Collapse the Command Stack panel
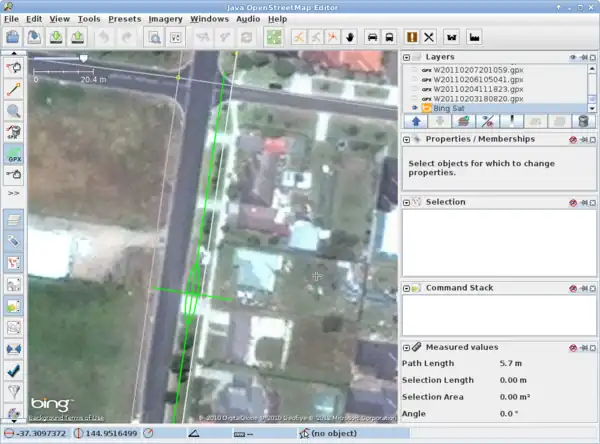 (406, 288)
